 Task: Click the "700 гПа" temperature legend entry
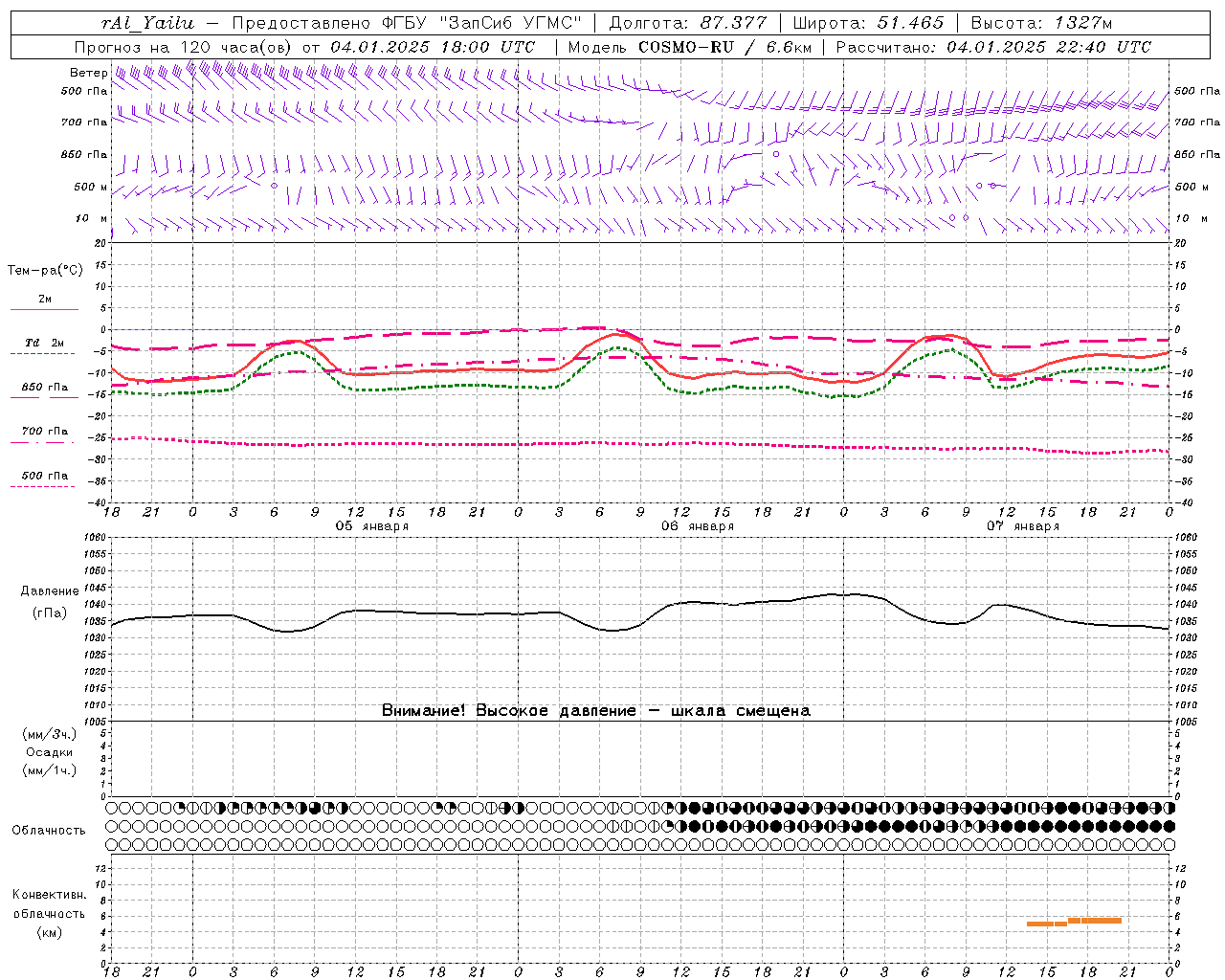45,432
